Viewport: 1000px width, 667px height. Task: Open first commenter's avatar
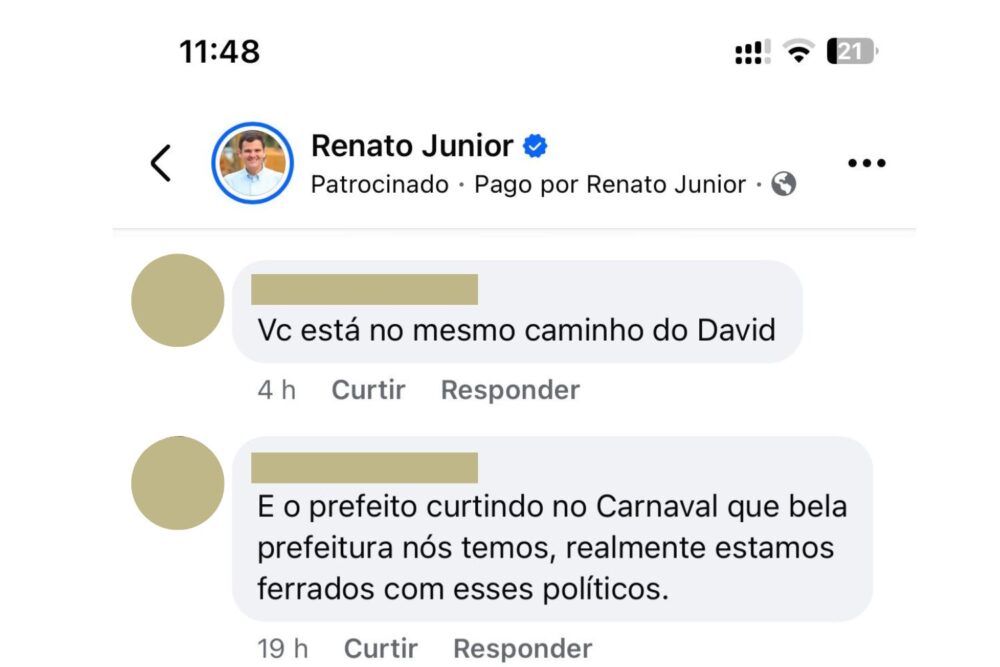178,300
